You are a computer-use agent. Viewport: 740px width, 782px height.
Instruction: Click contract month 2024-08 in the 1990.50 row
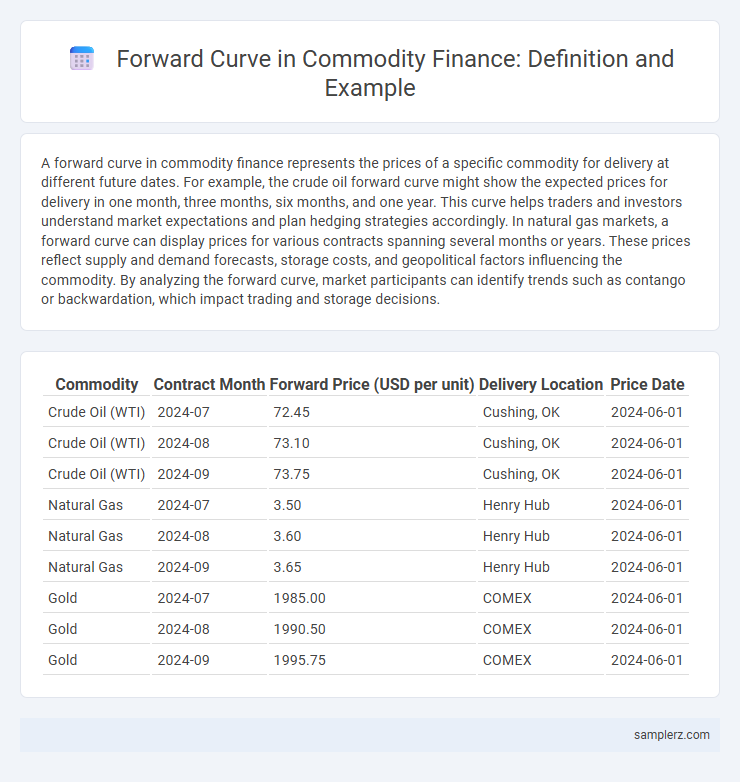184,629
